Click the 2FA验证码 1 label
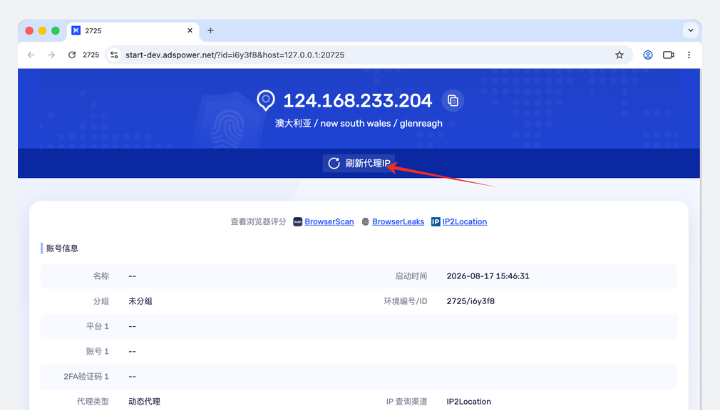Screen dimensions: 720x410 [86, 376]
